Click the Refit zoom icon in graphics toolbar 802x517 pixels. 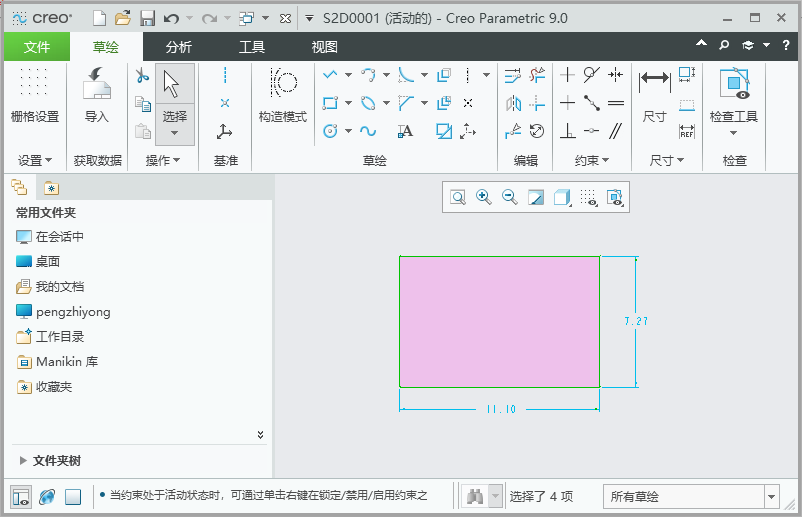click(458, 198)
